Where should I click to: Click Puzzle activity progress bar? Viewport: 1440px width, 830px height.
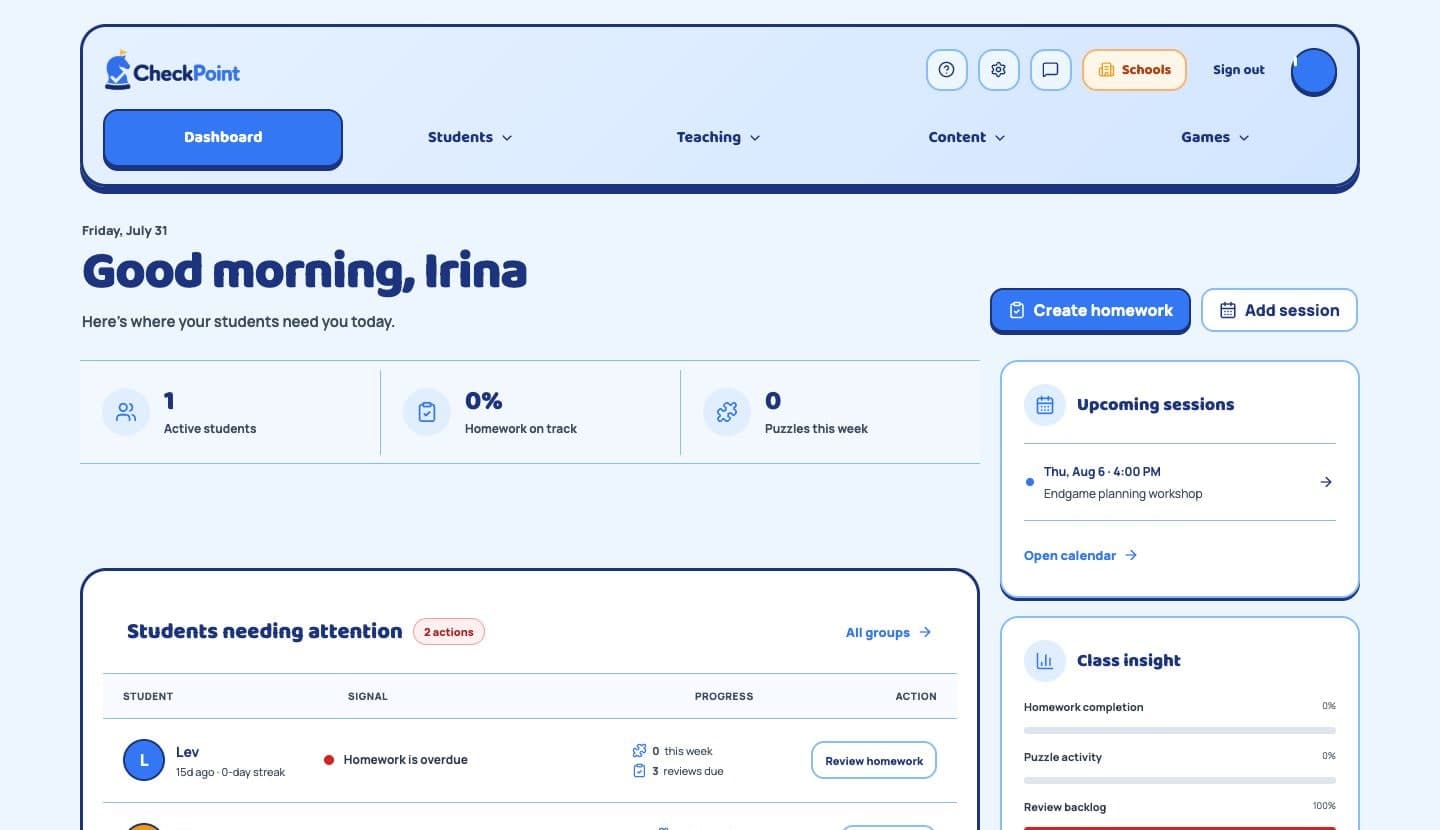click(1180, 780)
